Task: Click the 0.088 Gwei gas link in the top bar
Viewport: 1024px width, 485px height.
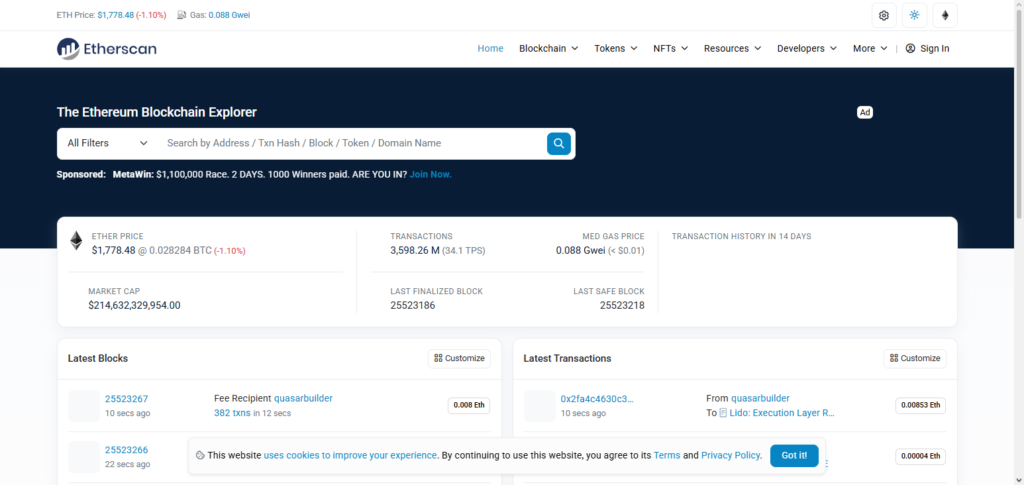Action: click(229, 14)
